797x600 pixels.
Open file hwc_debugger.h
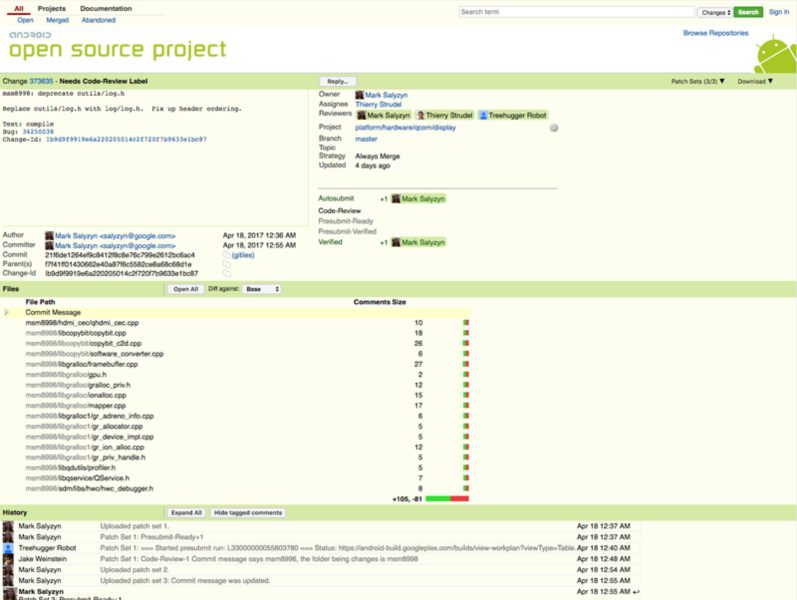tap(89, 489)
